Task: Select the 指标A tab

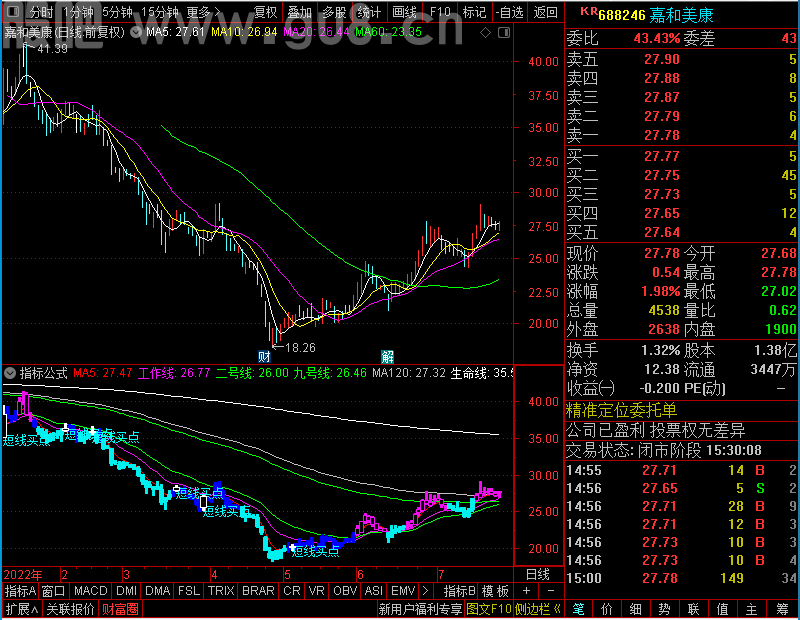Action: tap(20, 591)
